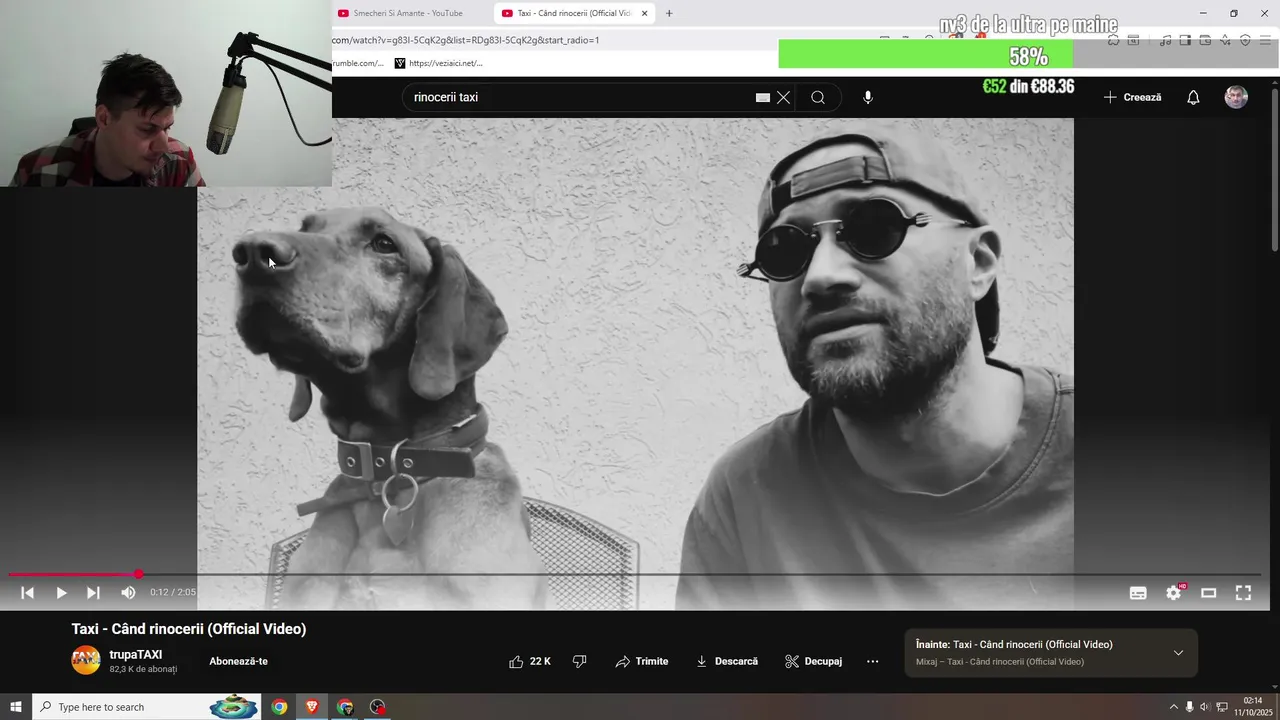Toggle the browser sidebar panel

pos(1185,40)
